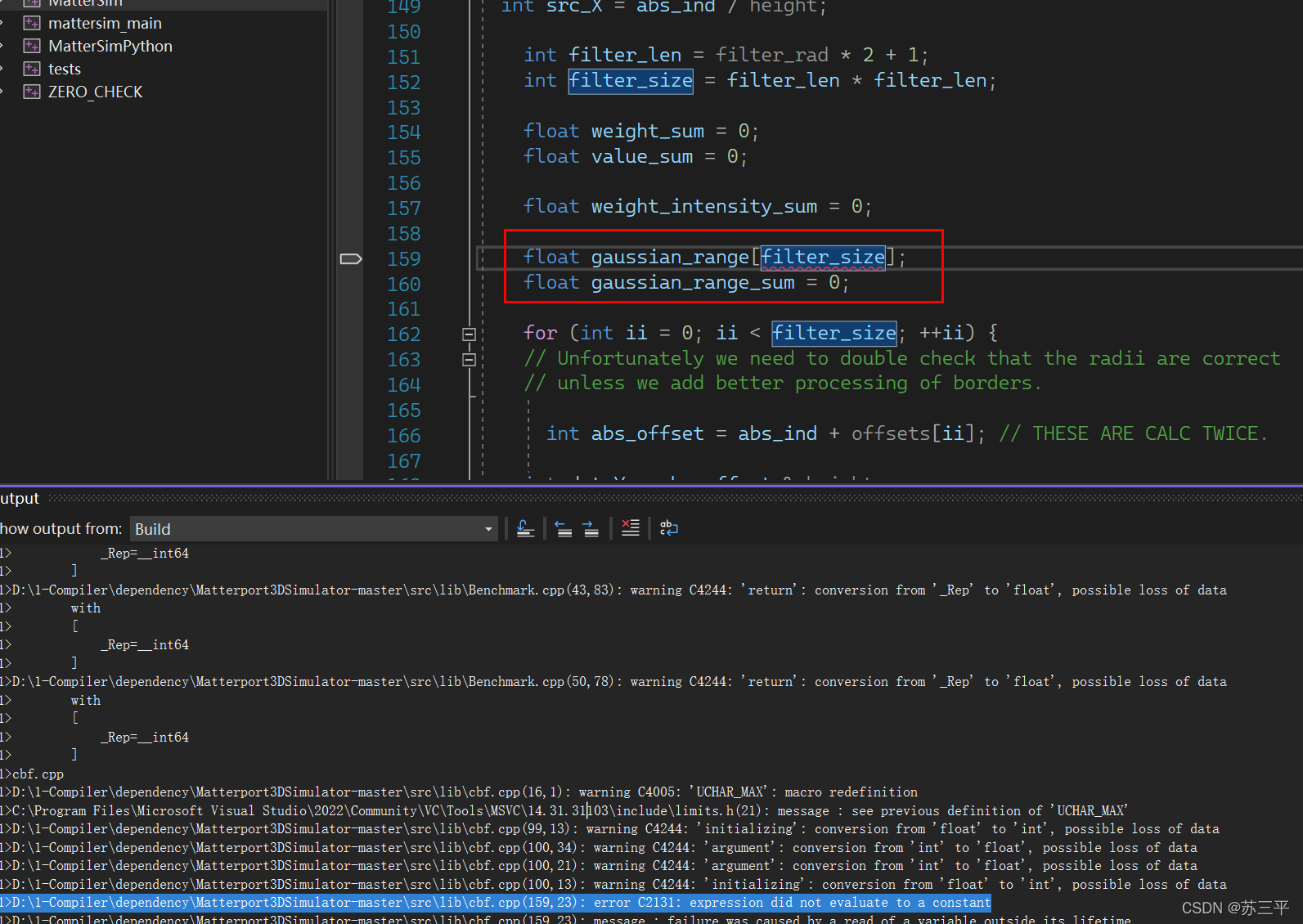Go to next message in Output toolbar
1303x924 pixels.
591,528
